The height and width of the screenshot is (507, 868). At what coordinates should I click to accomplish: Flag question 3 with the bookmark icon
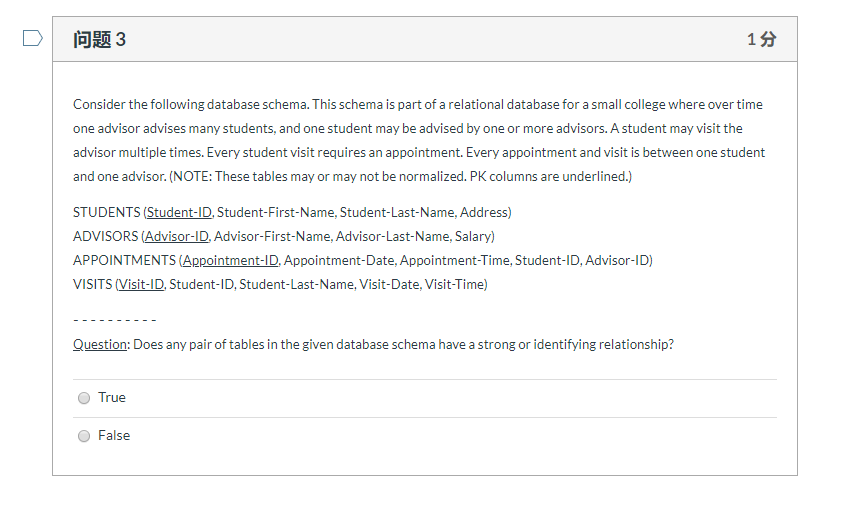coord(33,38)
